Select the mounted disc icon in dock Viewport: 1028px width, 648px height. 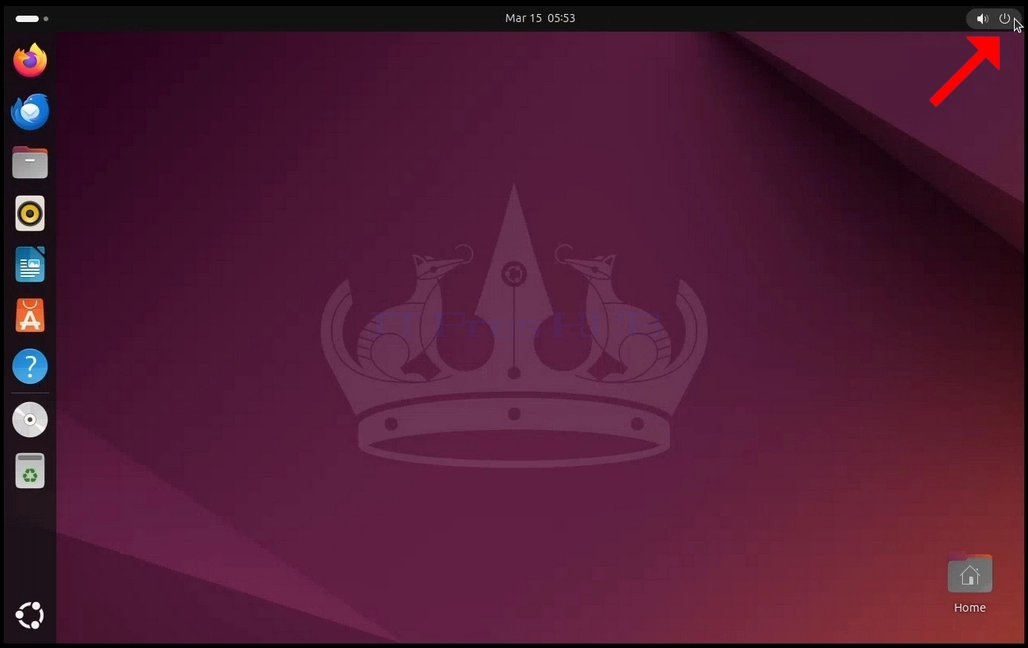[30, 420]
